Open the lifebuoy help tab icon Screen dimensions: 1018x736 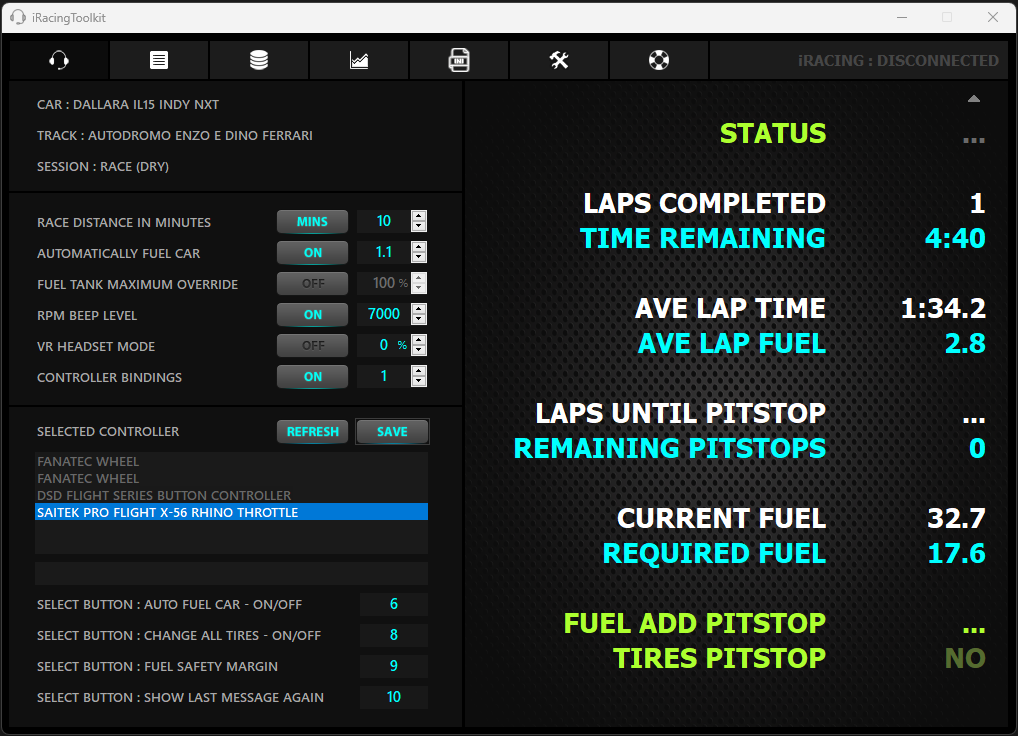658,60
